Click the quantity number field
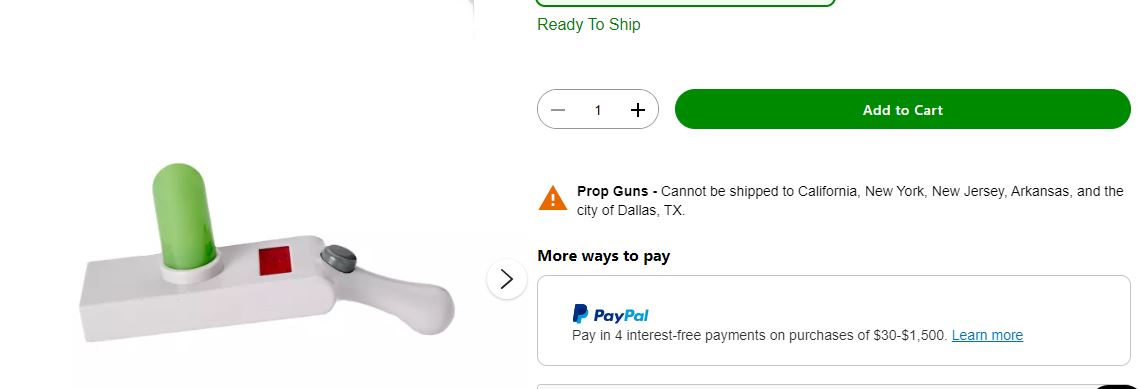This screenshot has height=389, width=1138. click(x=598, y=110)
